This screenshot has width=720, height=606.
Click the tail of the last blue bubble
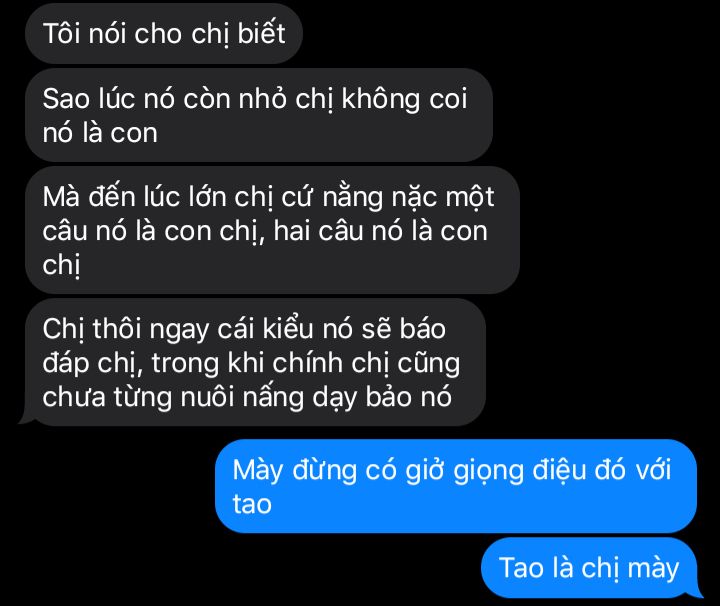(697, 590)
